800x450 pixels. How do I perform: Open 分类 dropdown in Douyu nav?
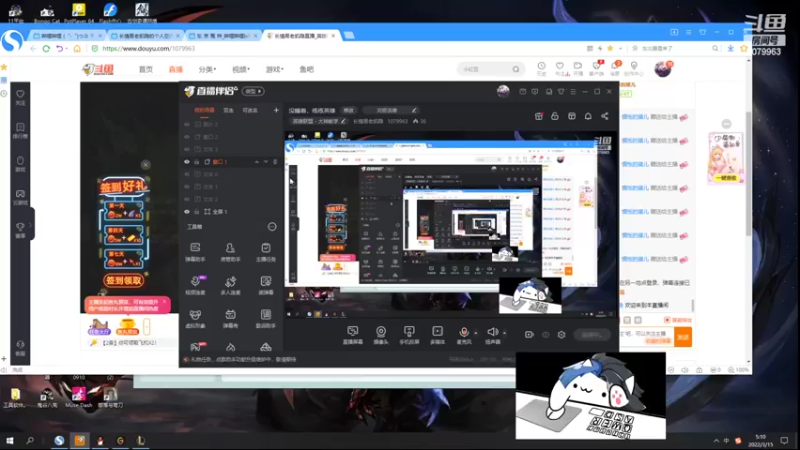tap(207, 69)
